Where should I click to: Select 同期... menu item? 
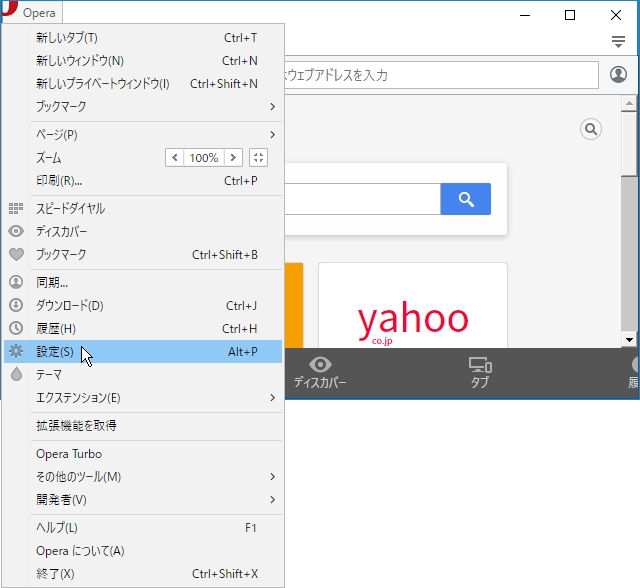click(143, 282)
